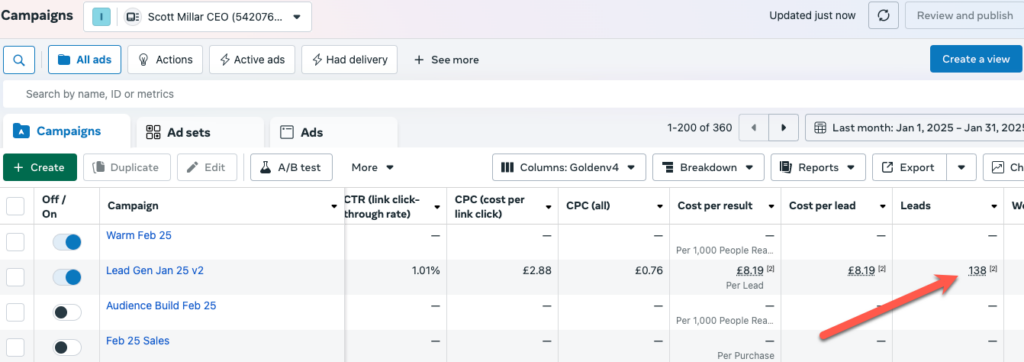Tick the select-all checkbox in the header
This screenshot has height=362, width=1024.
coord(15,206)
